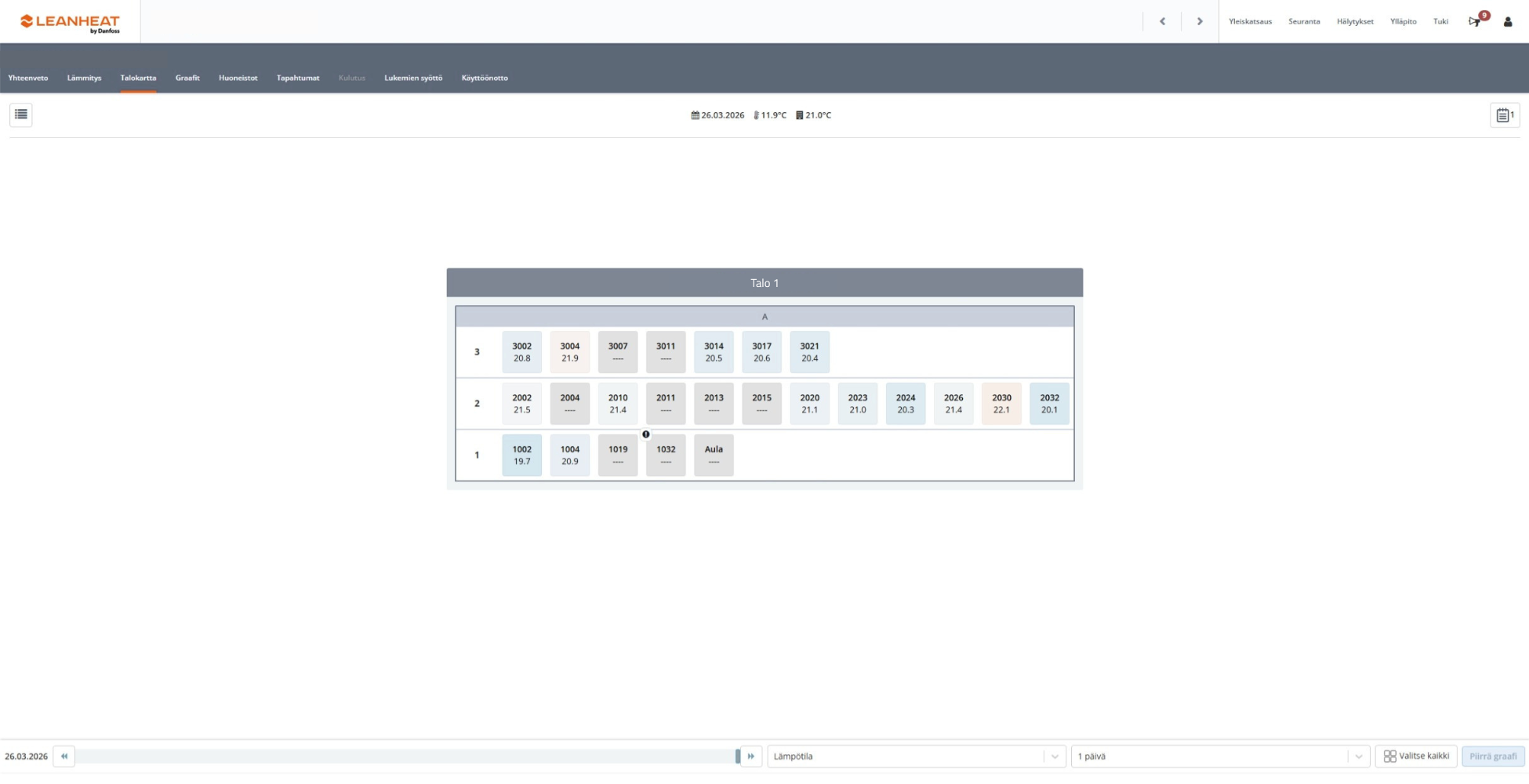
Task: Open the user profile icon
Action: 1508,22
